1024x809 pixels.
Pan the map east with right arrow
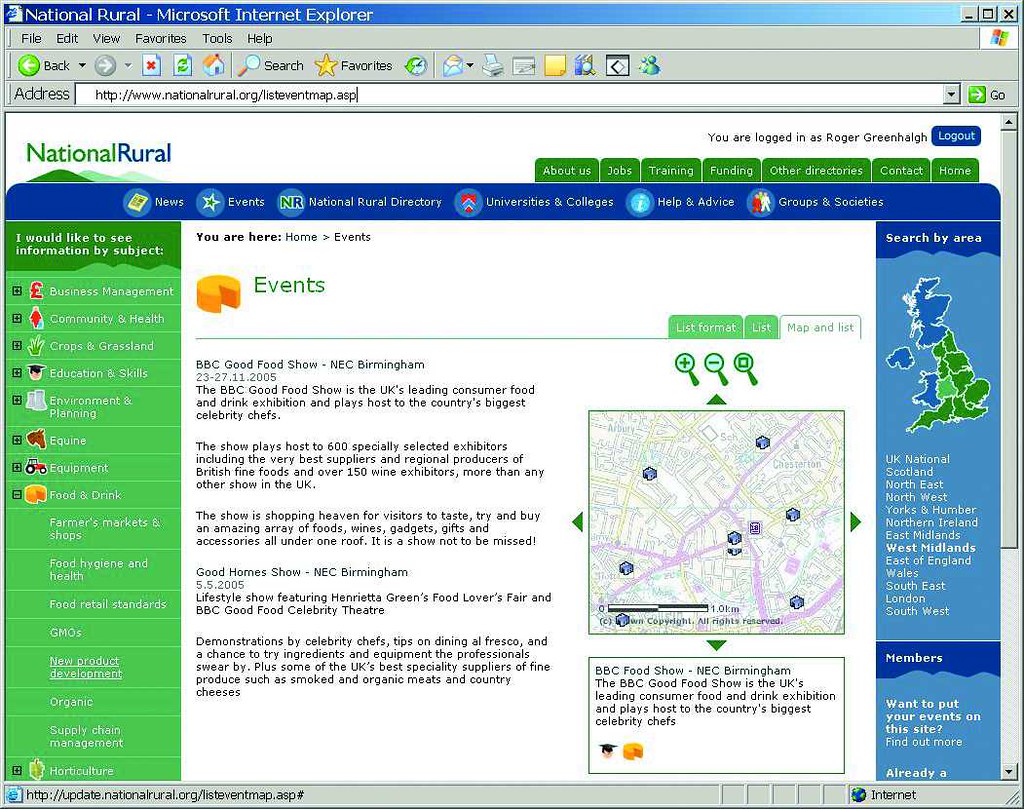click(855, 522)
